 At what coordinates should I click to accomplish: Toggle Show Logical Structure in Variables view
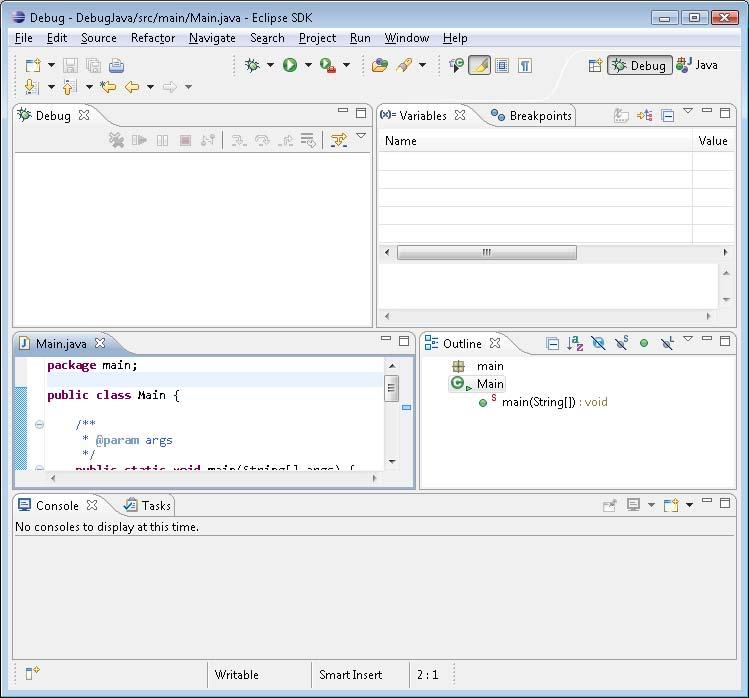[x=644, y=116]
